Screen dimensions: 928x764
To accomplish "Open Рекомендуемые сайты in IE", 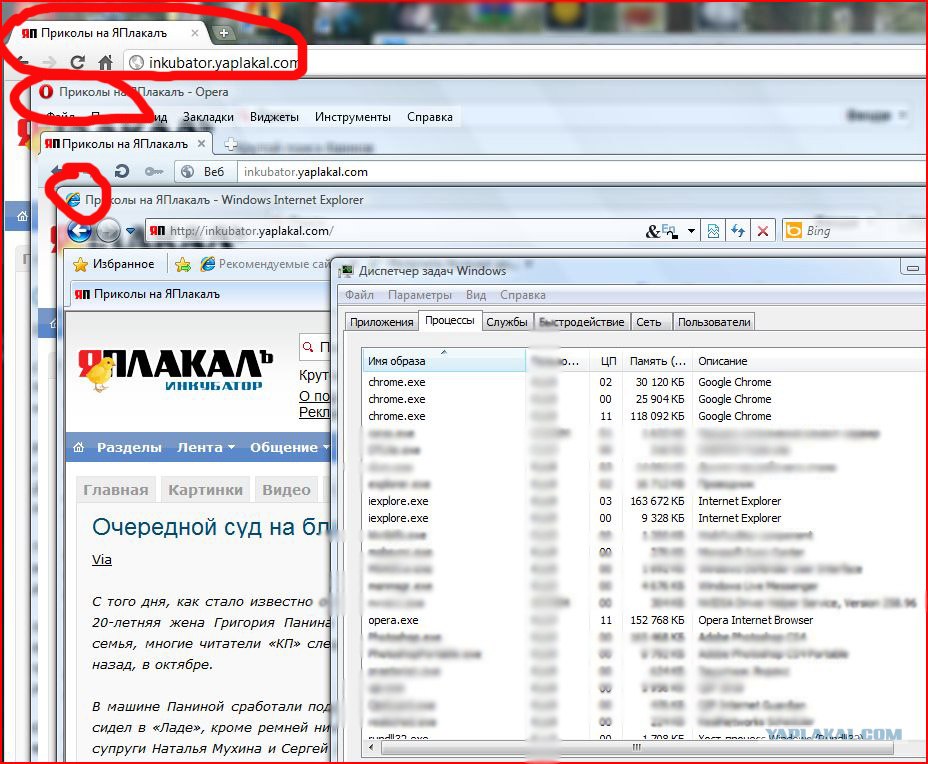I will [265, 264].
